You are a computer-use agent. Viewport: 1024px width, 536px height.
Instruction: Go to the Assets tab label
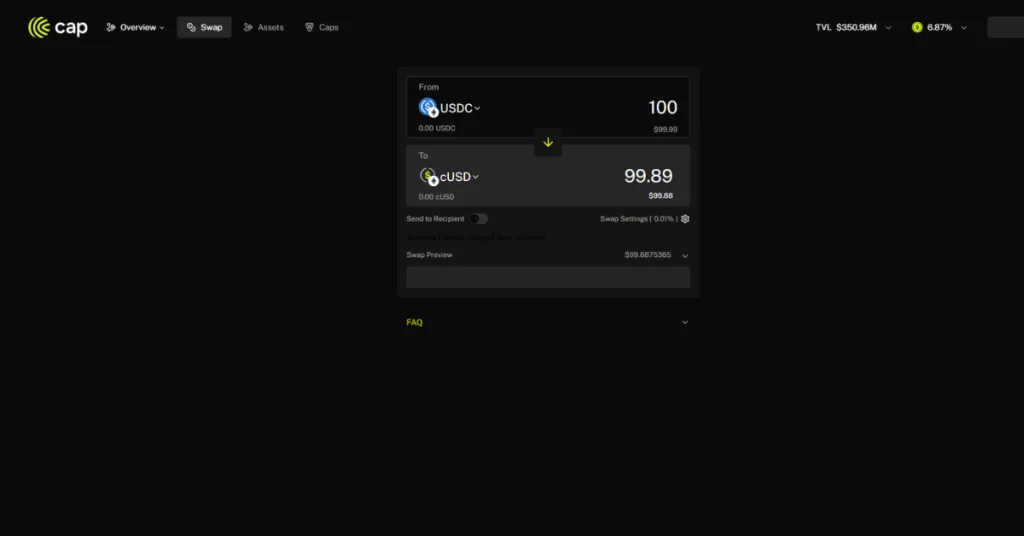(271, 27)
